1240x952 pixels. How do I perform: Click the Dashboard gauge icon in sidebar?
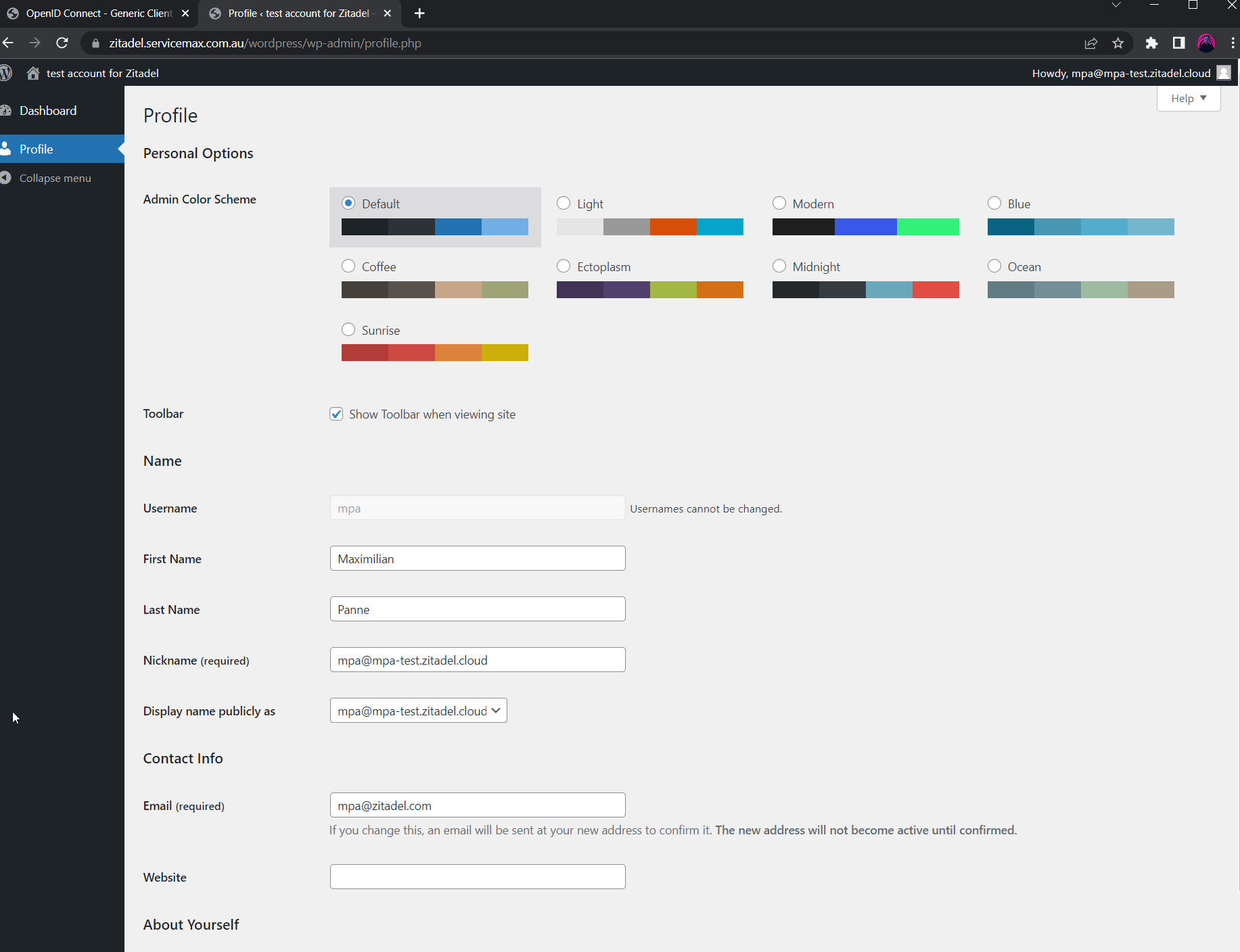click(x=6, y=110)
